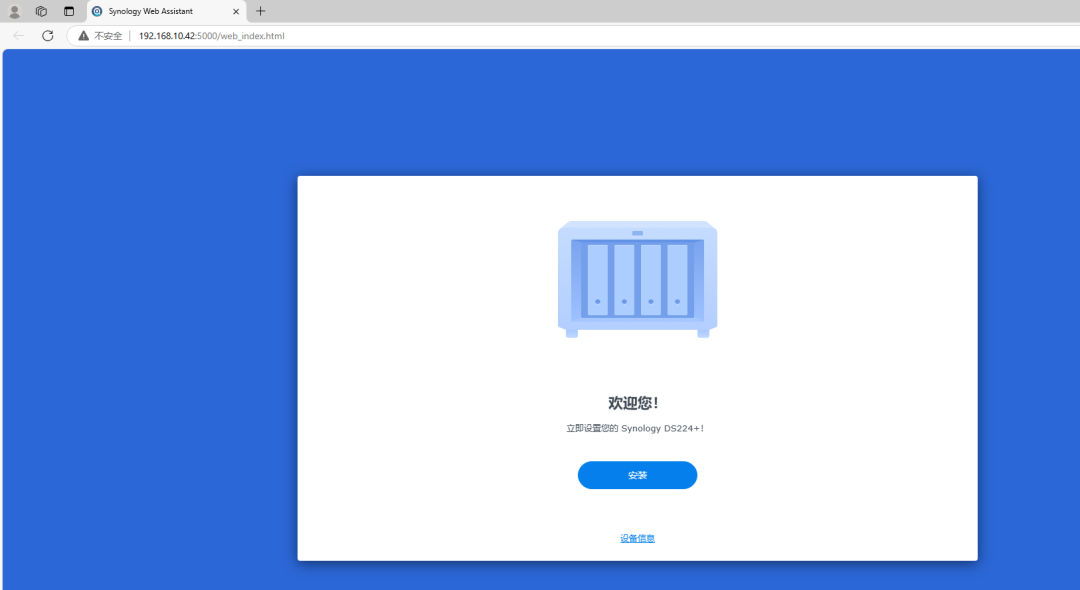1080x590 pixels.
Task: Go back using the back arrow
Action: click(19, 35)
